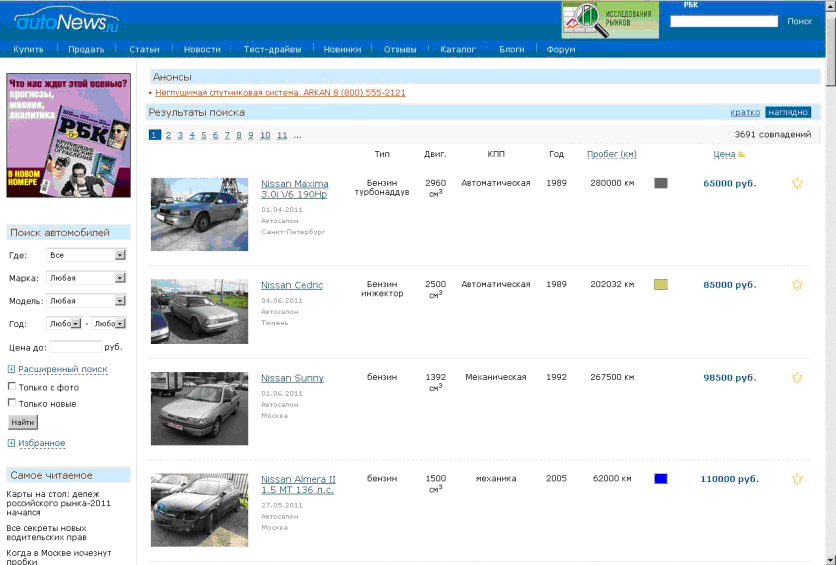
Task: Open Тест-драйвы in the navigation bar
Action: 271,49
